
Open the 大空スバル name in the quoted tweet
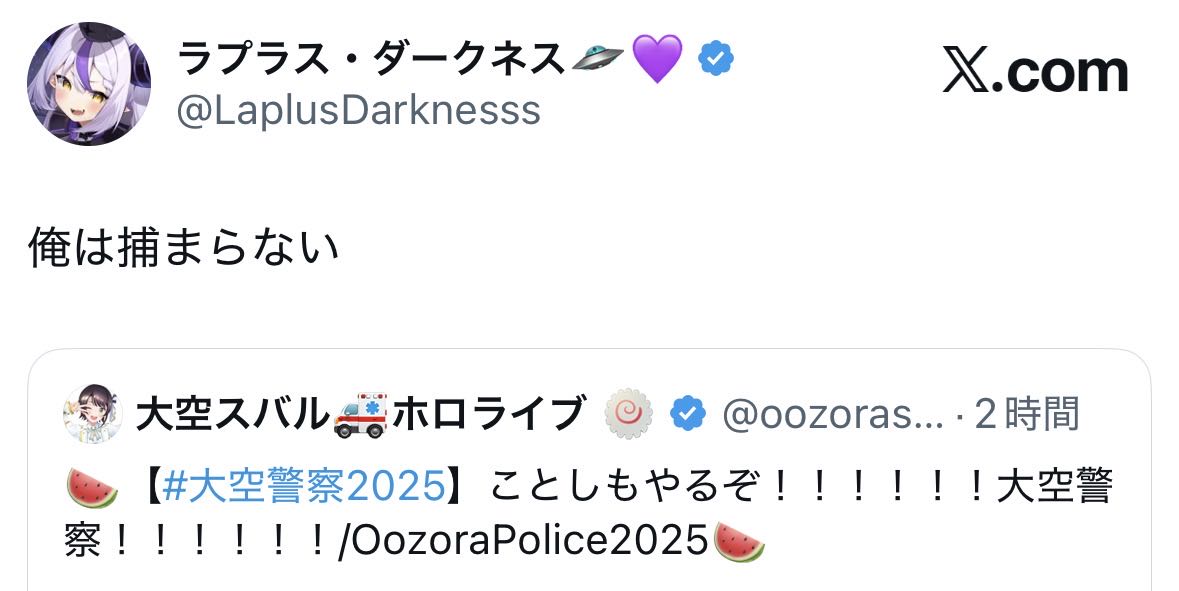pos(232,413)
